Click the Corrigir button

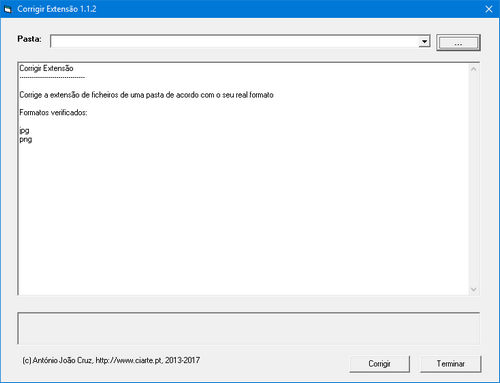379,364
